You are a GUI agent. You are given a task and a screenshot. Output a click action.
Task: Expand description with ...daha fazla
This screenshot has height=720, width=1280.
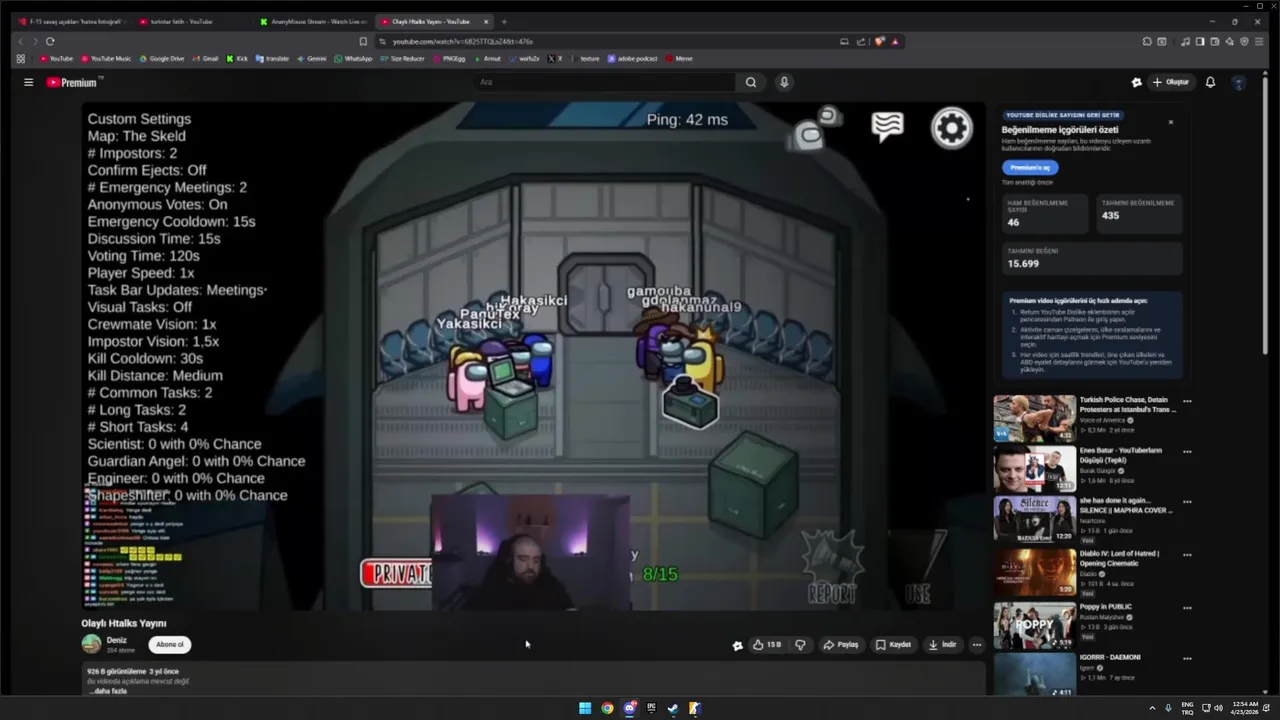[106, 691]
